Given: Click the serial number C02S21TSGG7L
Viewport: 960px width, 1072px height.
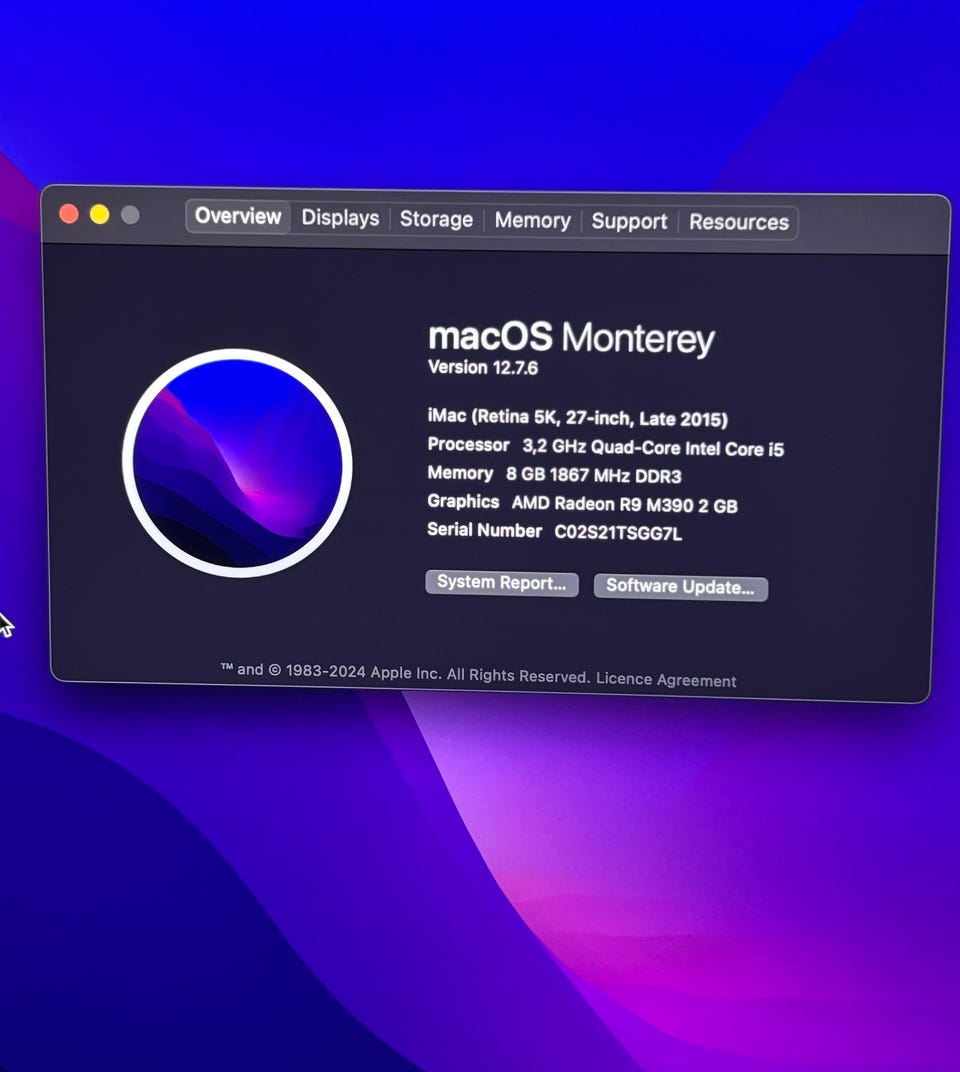Looking at the screenshot, I should pyautogui.click(x=618, y=533).
